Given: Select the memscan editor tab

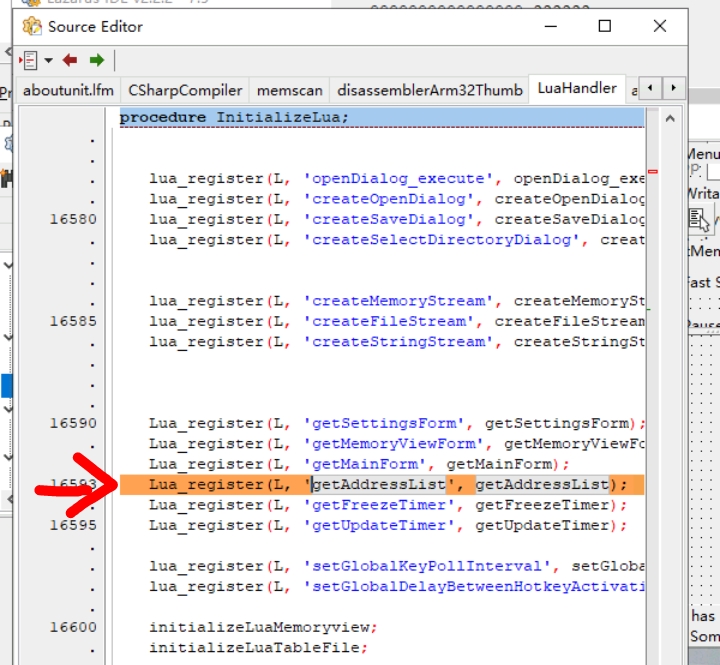Looking at the screenshot, I should (x=290, y=90).
